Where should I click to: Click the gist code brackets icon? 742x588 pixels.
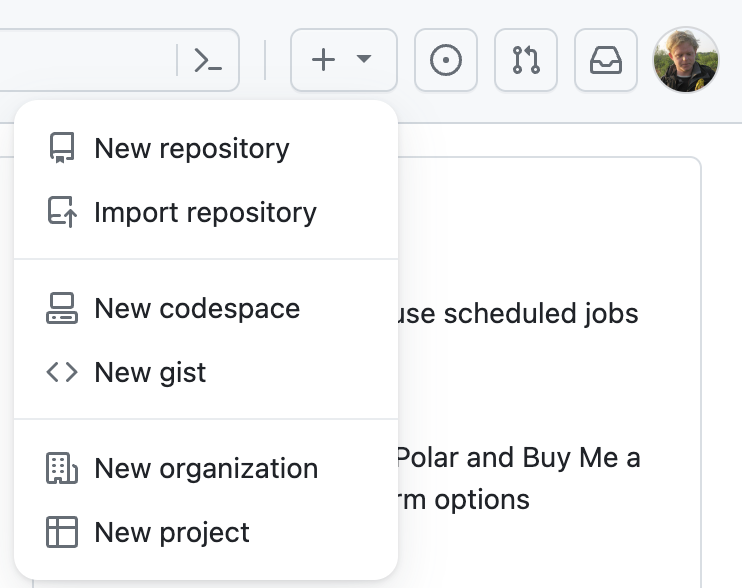pyautogui.click(x=62, y=372)
